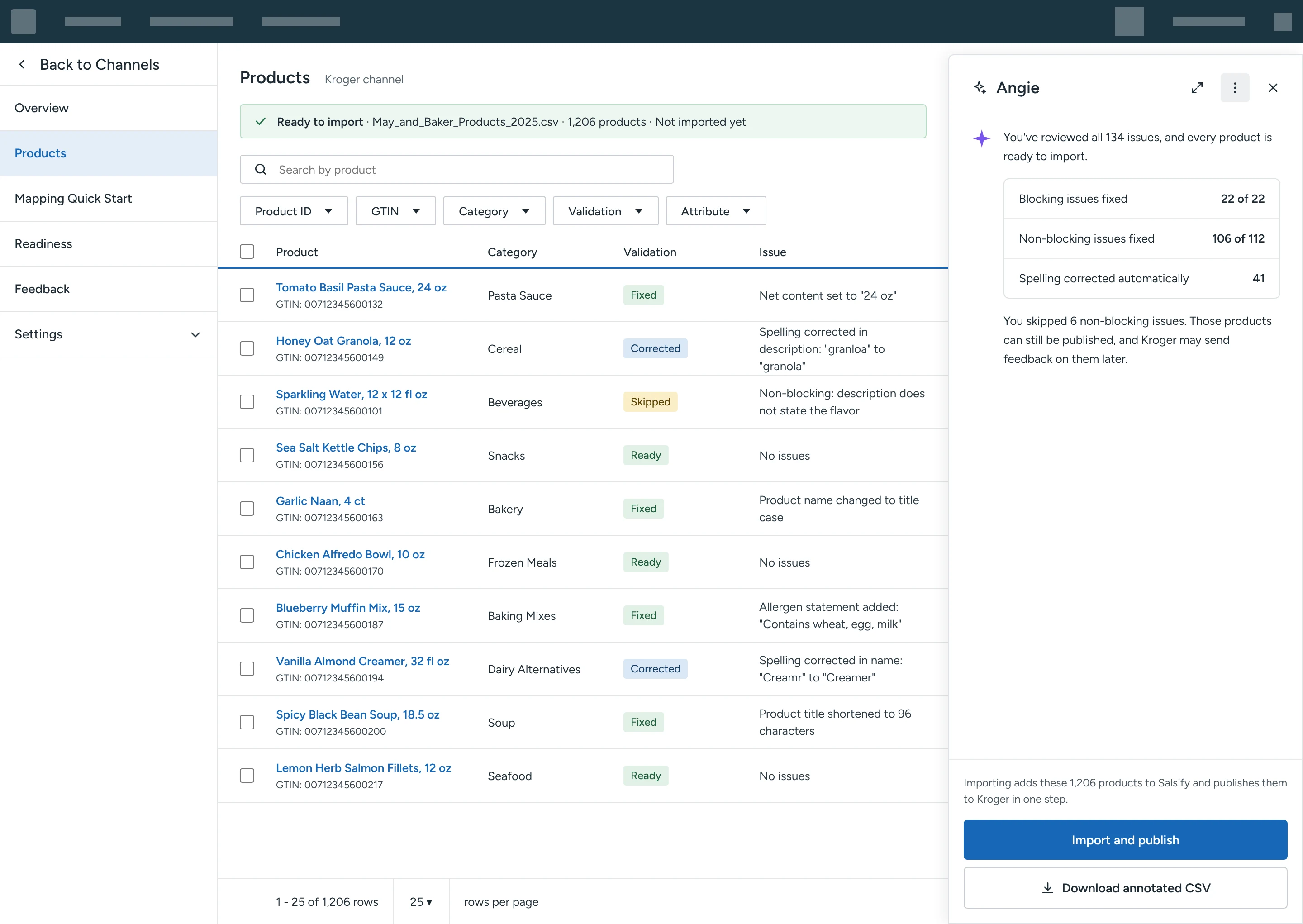Image resolution: width=1303 pixels, height=924 pixels.
Task: Check the Vanilla Almond Creamer row
Action: click(247, 668)
